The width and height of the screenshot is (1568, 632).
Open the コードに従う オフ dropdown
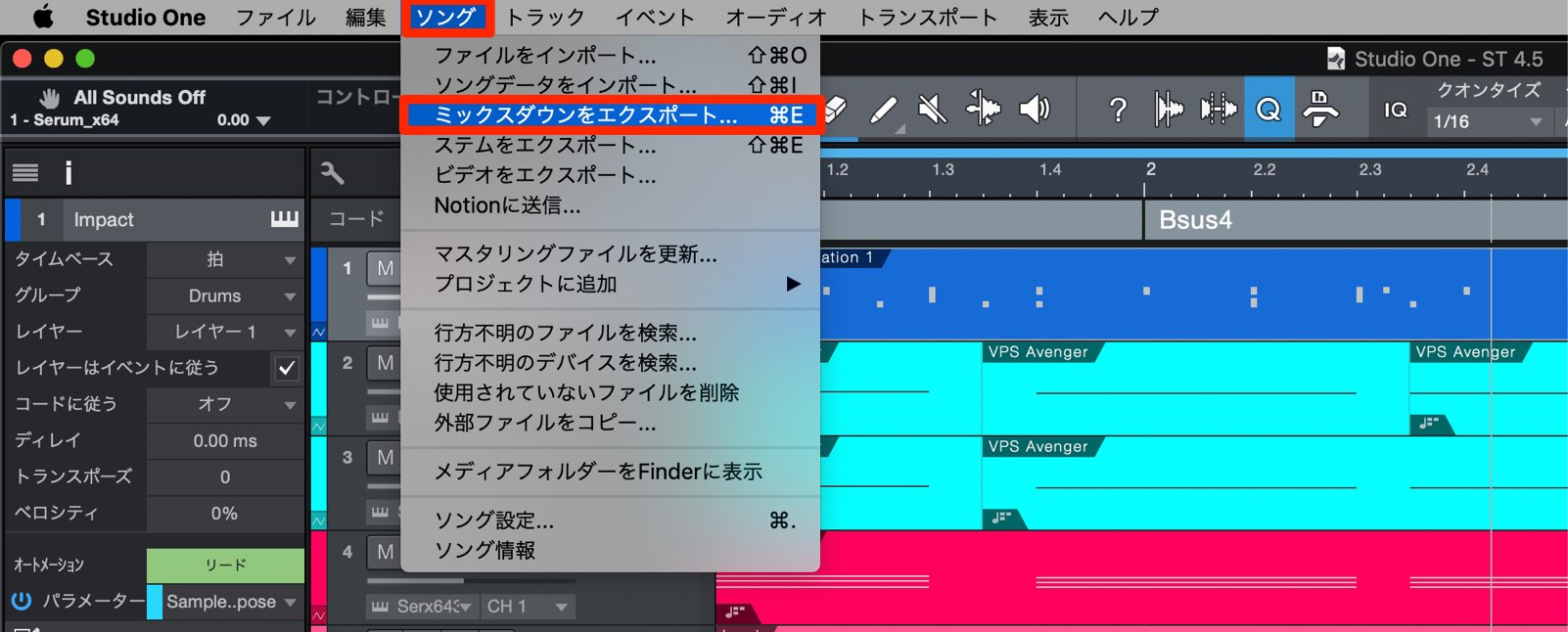(x=224, y=404)
